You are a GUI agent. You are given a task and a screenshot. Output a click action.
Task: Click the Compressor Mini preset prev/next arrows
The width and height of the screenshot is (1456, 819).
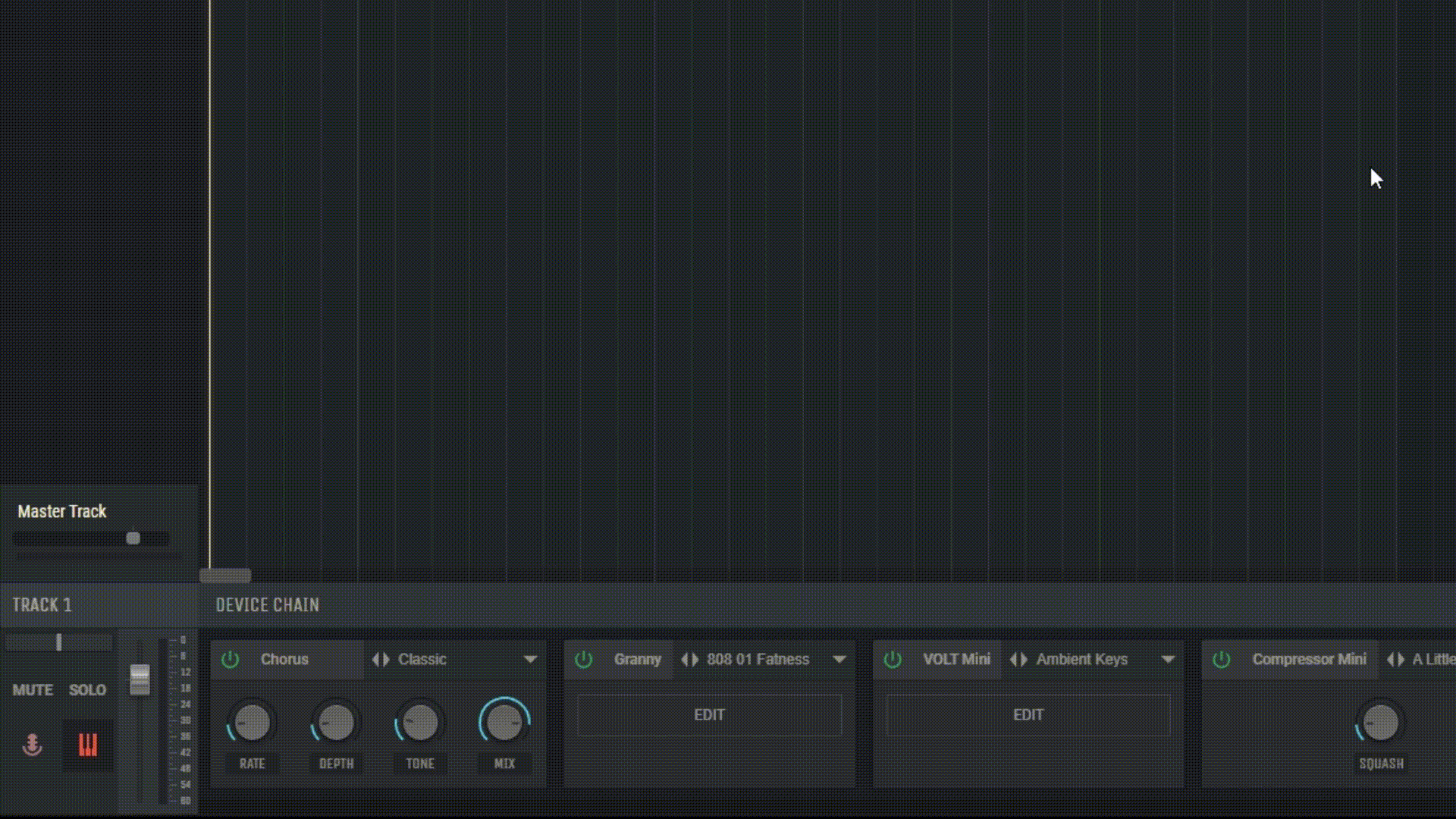(1395, 660)
